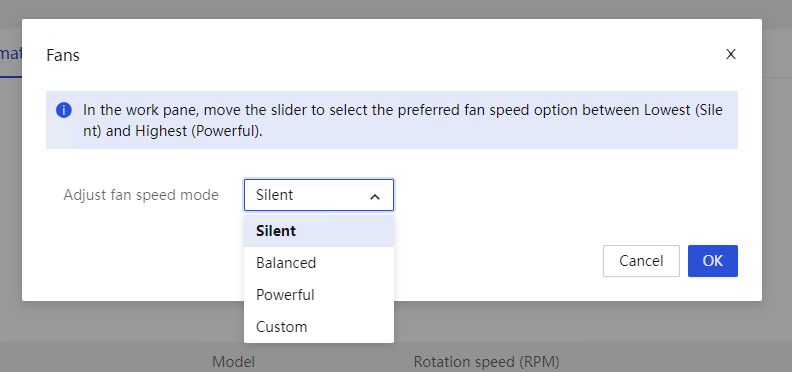Collapse the fan speed mode dropdown via its chevron arrow
The image size is (792, 372).
click(375, 197)
